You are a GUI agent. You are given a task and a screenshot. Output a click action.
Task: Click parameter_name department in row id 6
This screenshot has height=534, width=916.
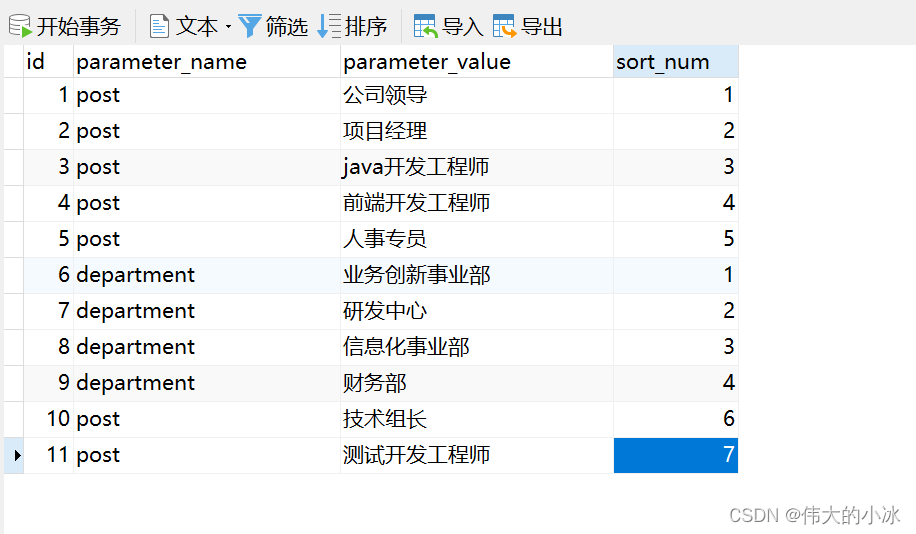click(207, 275)
